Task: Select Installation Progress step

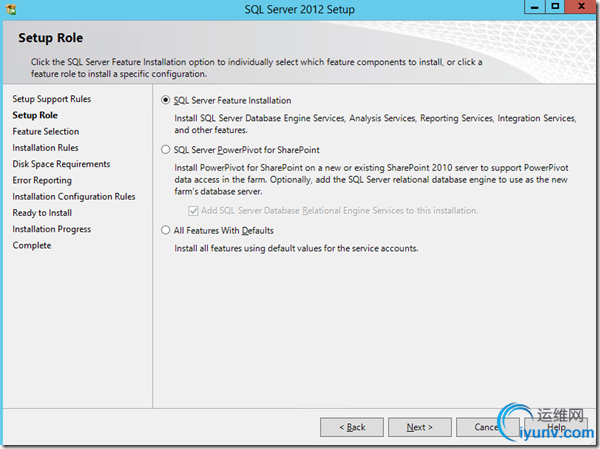Action: [52, 229]
